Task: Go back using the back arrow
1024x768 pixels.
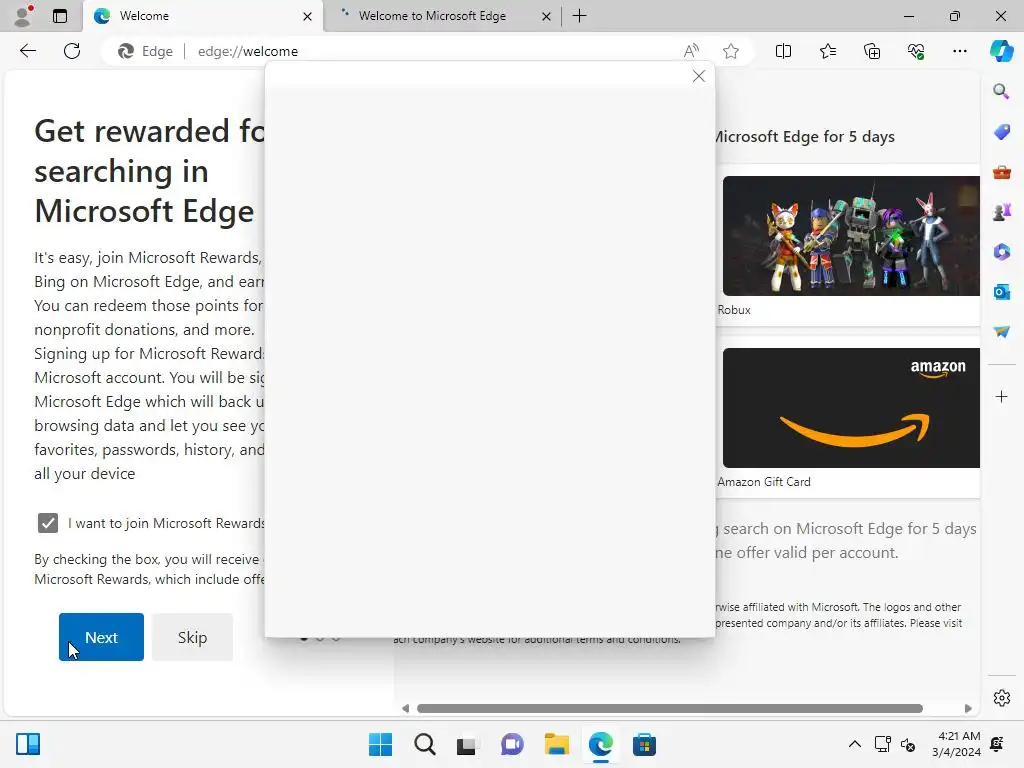Action: pos(28,51)
